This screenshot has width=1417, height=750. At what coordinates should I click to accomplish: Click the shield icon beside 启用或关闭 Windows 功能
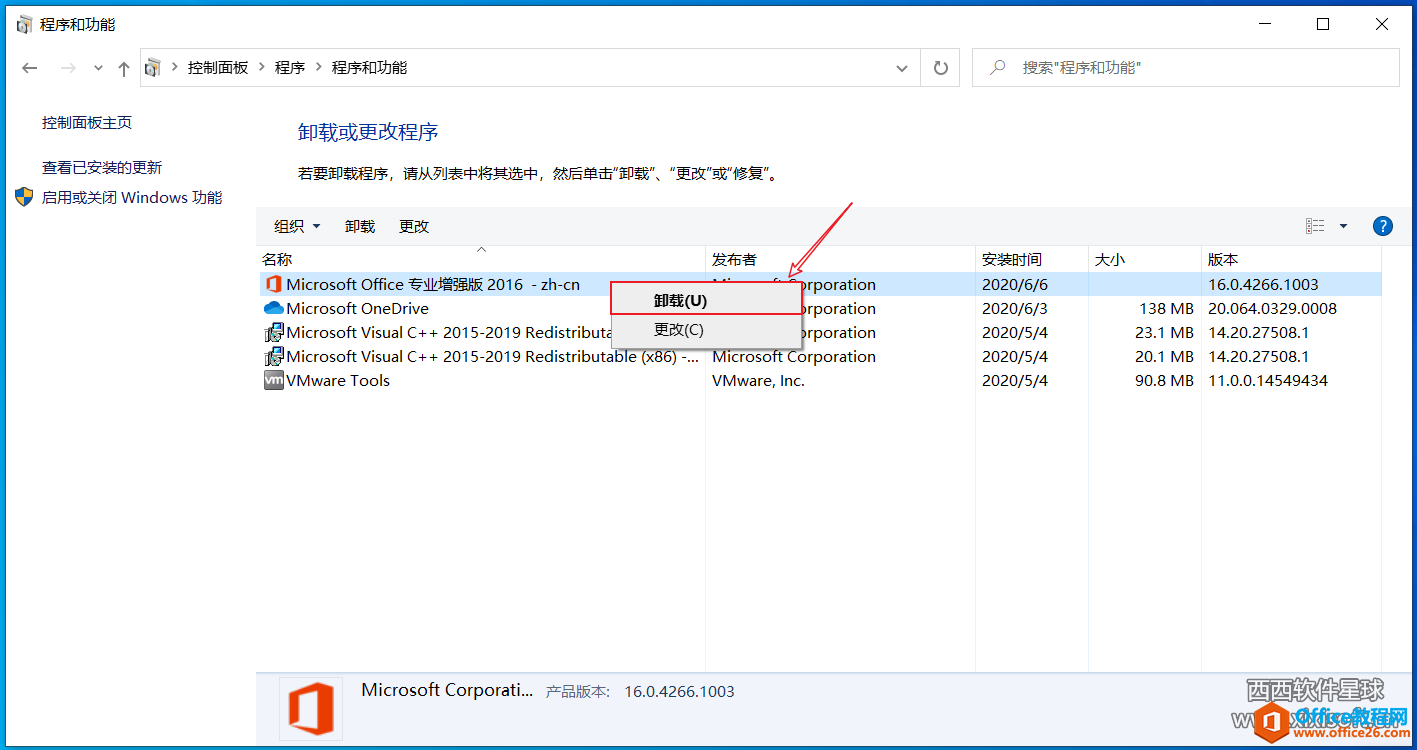[25, 196]
